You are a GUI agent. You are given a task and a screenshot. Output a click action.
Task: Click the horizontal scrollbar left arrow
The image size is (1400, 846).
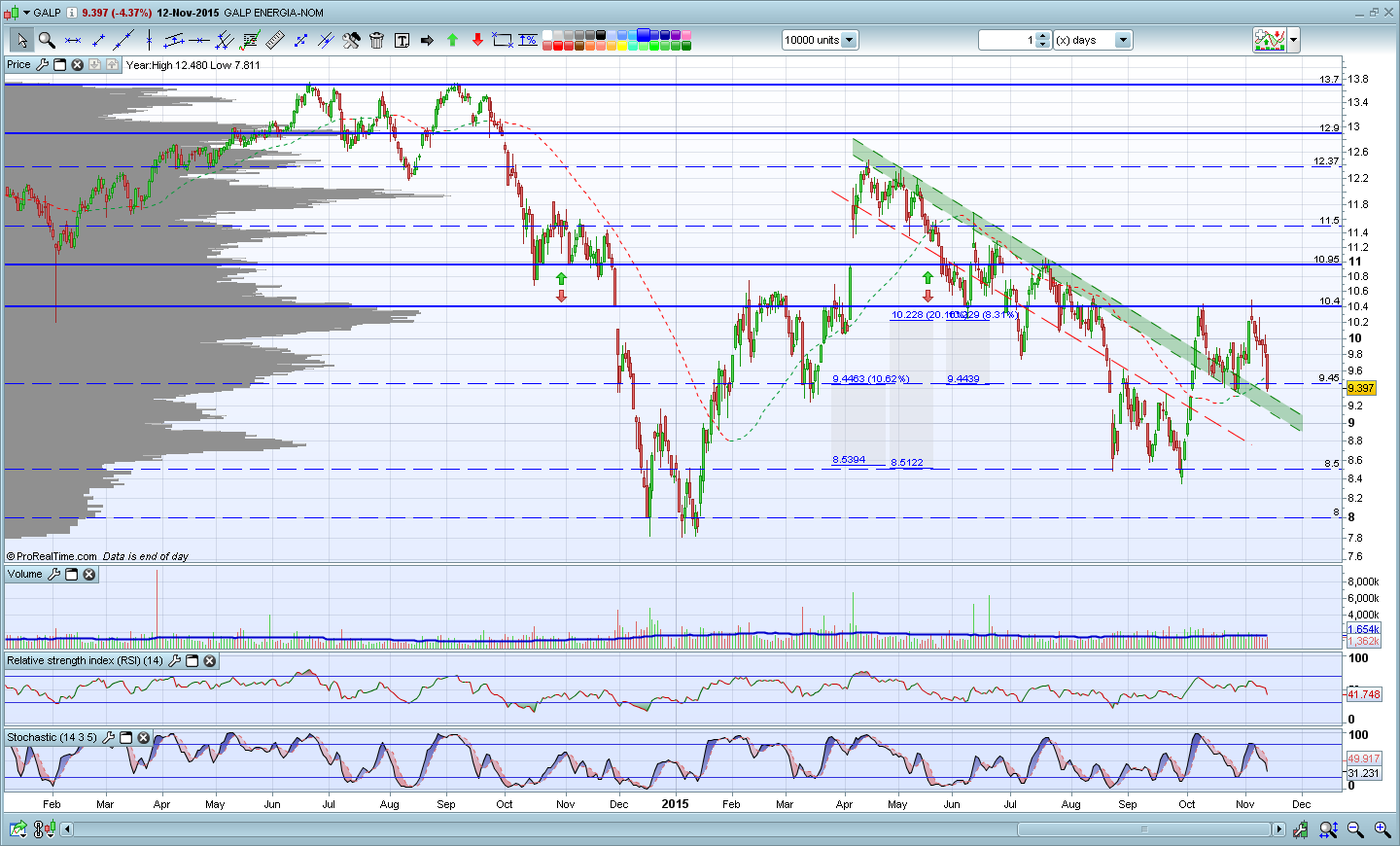pos(67,829)
